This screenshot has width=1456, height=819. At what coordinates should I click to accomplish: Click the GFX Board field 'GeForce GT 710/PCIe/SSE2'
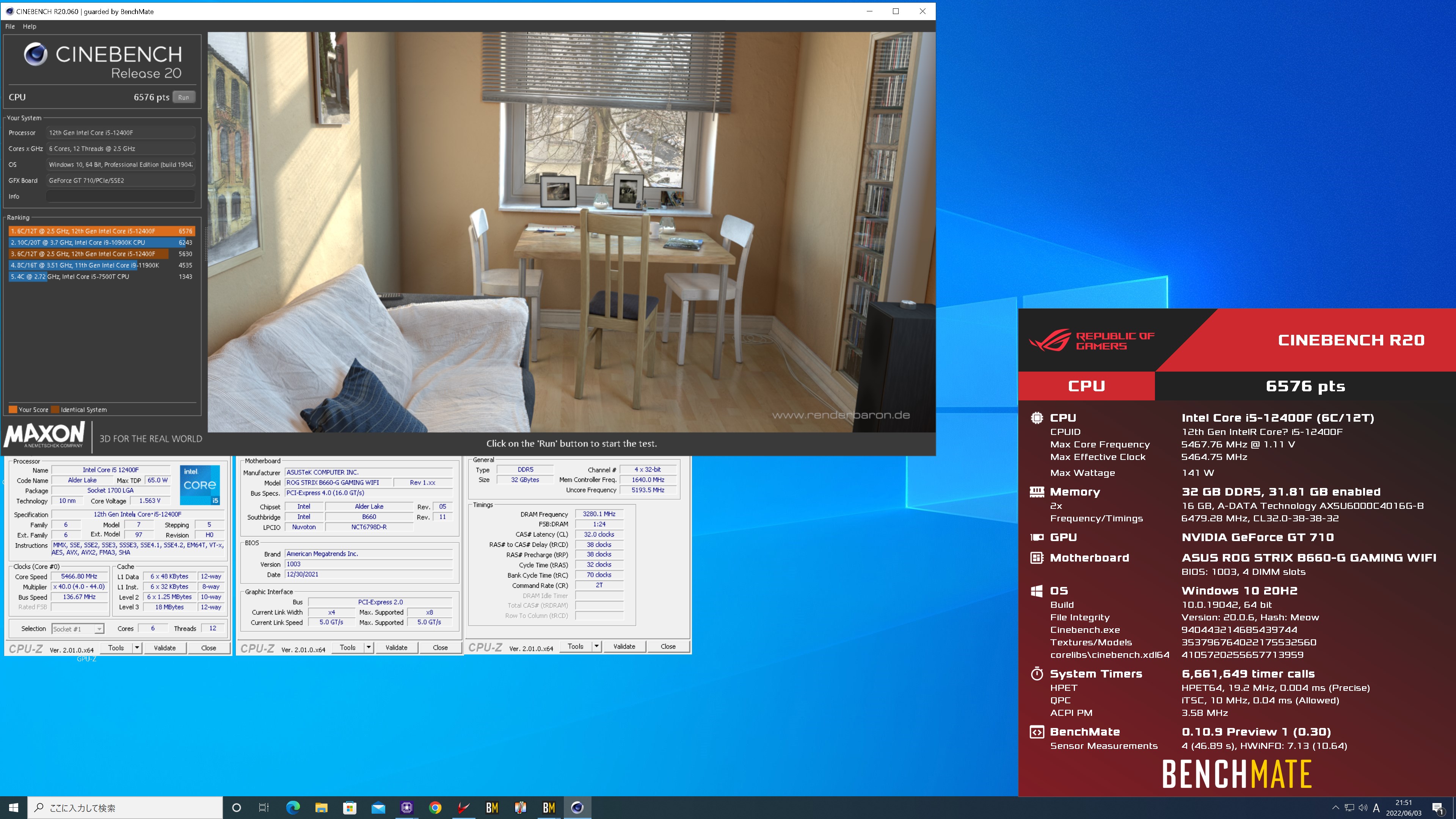[121, 180]
